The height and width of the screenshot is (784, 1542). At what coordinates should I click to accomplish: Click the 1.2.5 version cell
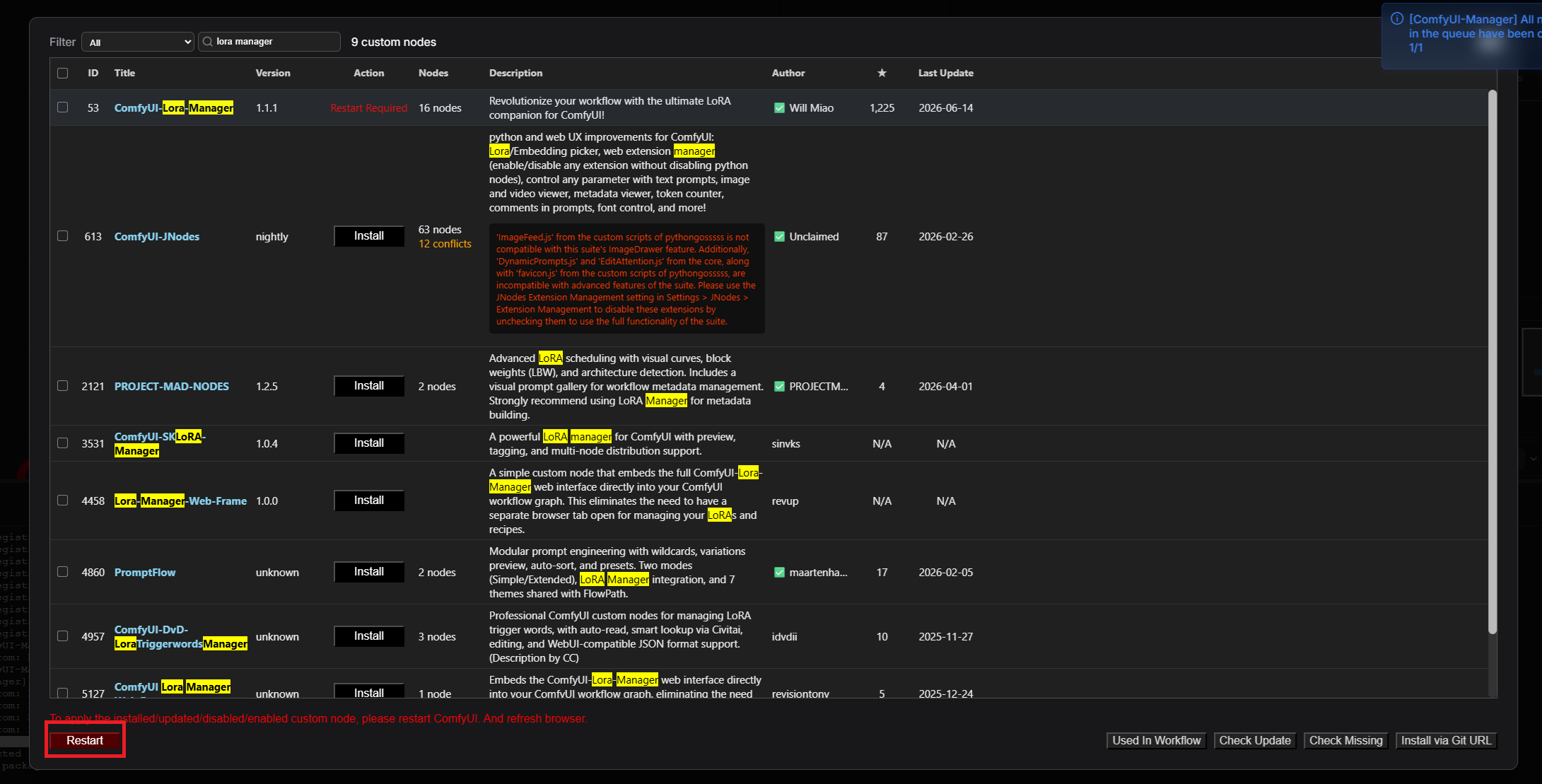click(267, 387)
